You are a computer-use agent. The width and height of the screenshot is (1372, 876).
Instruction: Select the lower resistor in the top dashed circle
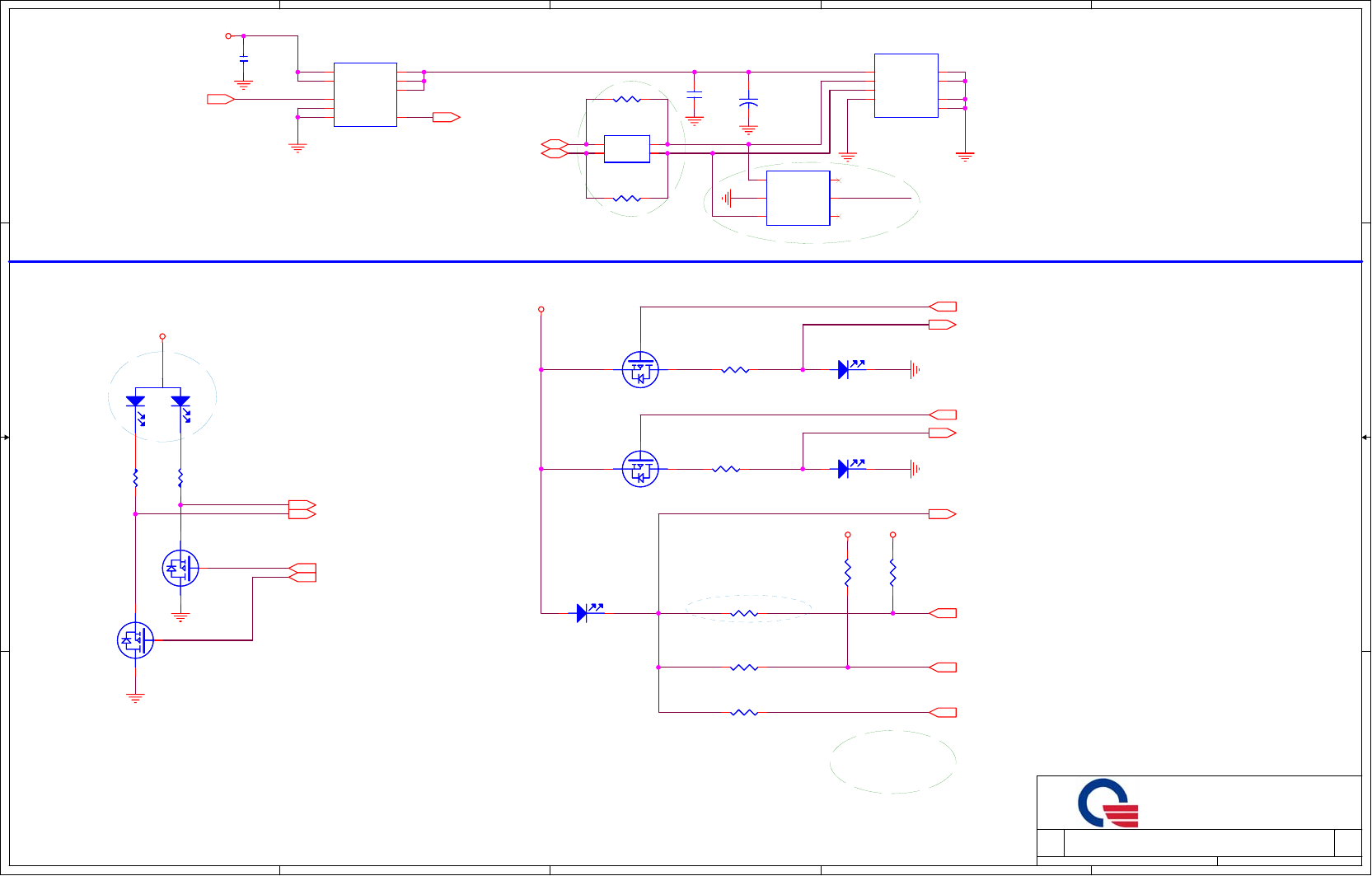pos(627,199)
